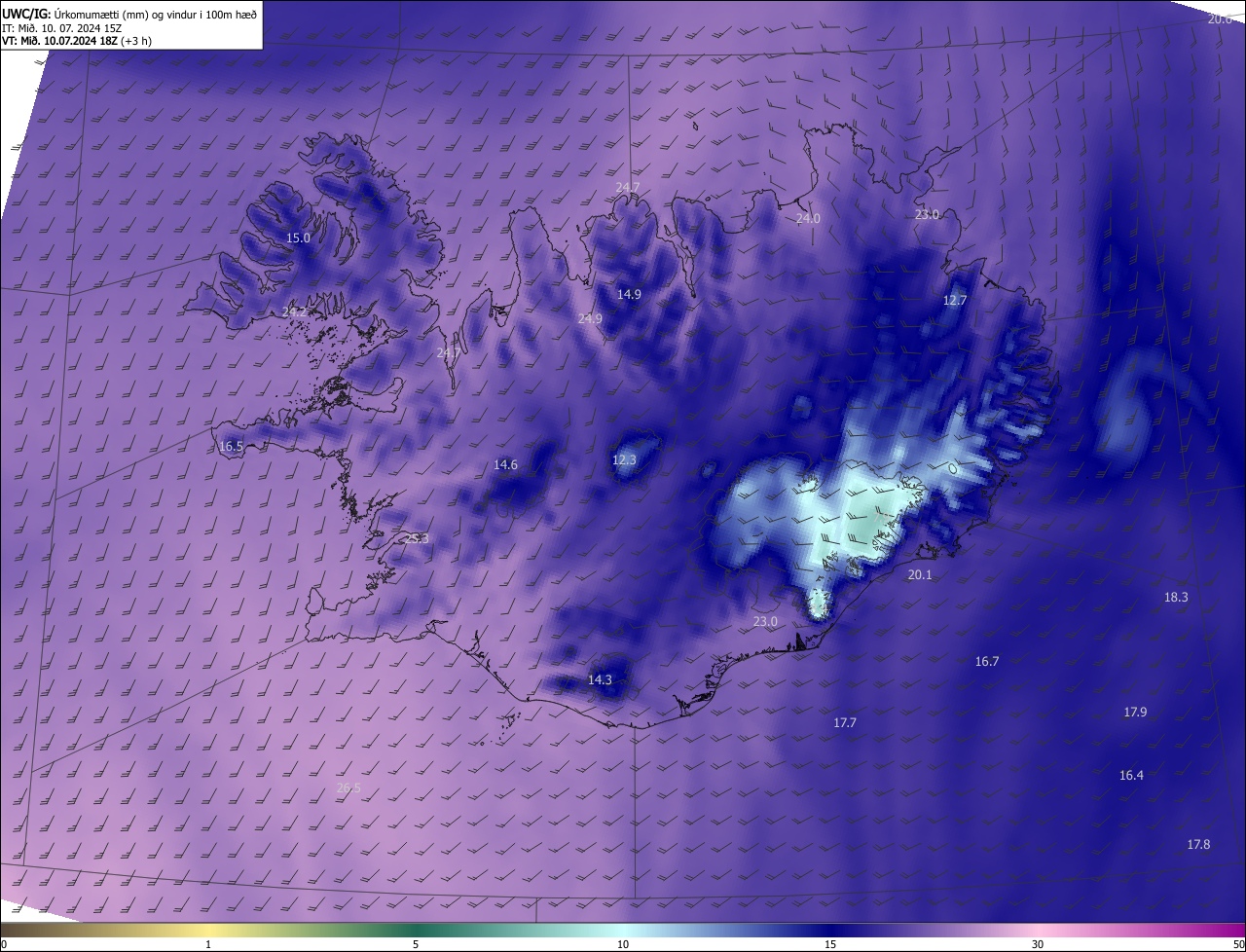Click the 14.6 value label
Image resolution: width=1246 pixels, height=952 pixels.
pyautogui.click(x=505, y=464)
